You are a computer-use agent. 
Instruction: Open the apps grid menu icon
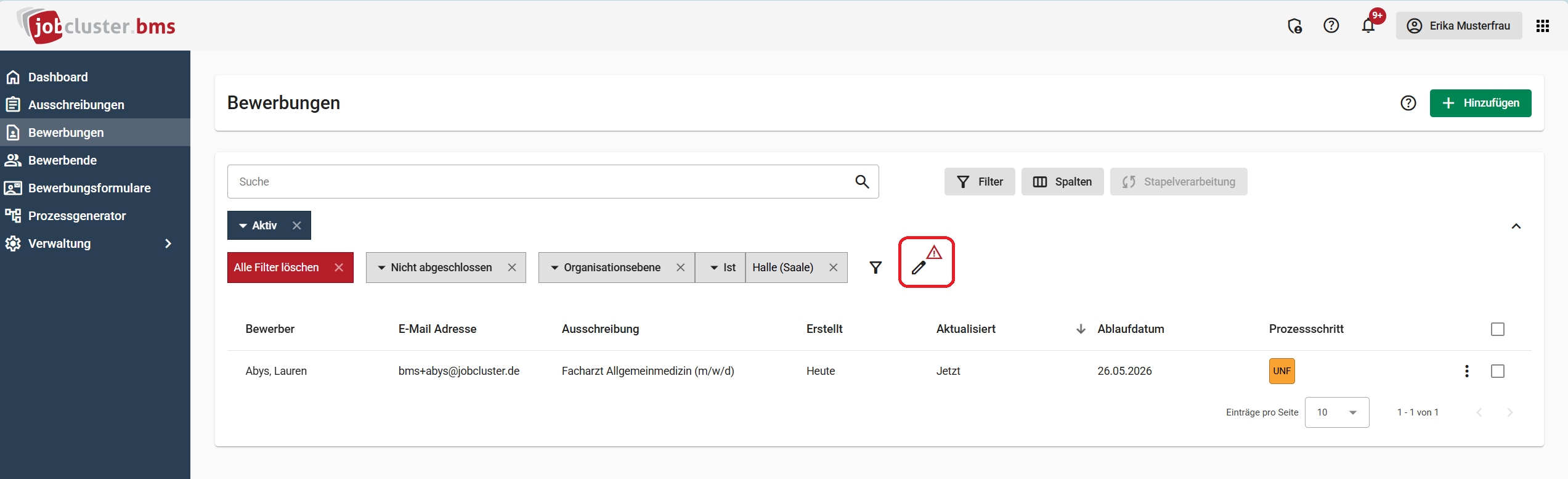(x=1542, y=26)
